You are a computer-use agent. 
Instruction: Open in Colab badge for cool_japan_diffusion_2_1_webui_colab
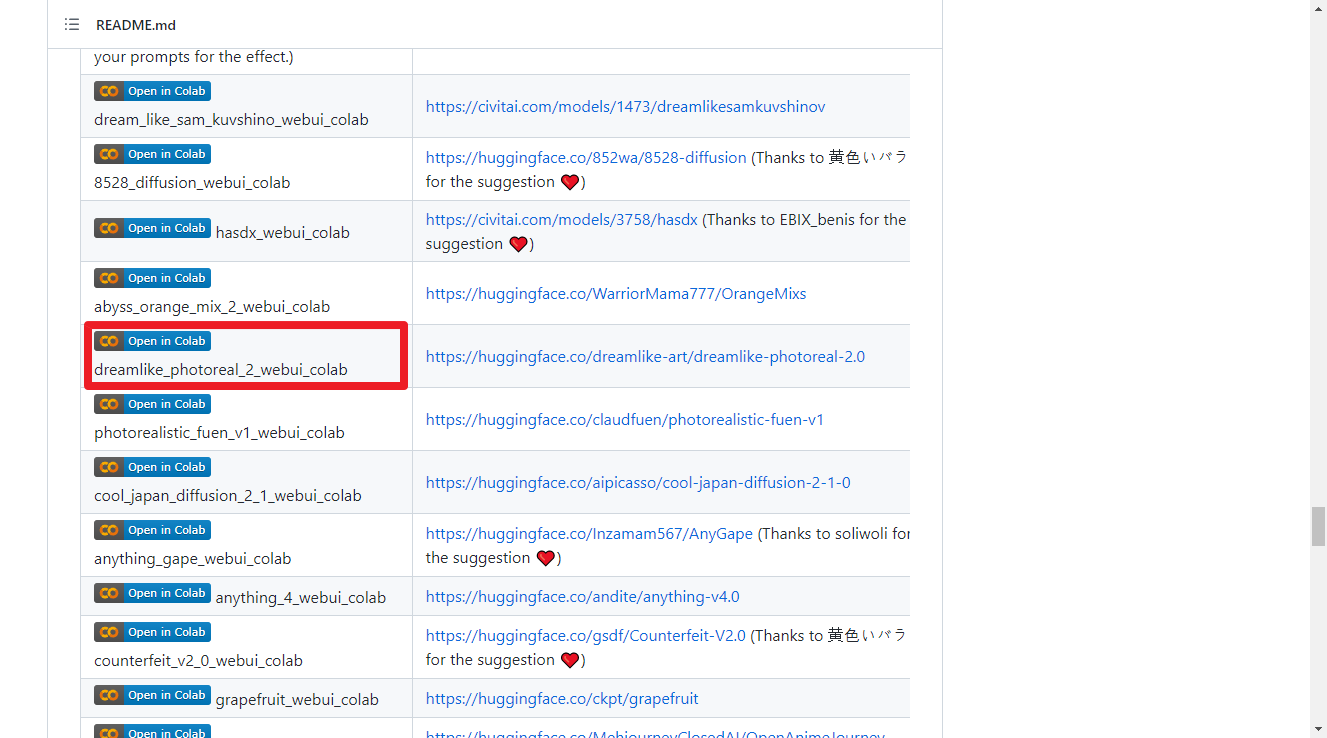click(152, 467)
